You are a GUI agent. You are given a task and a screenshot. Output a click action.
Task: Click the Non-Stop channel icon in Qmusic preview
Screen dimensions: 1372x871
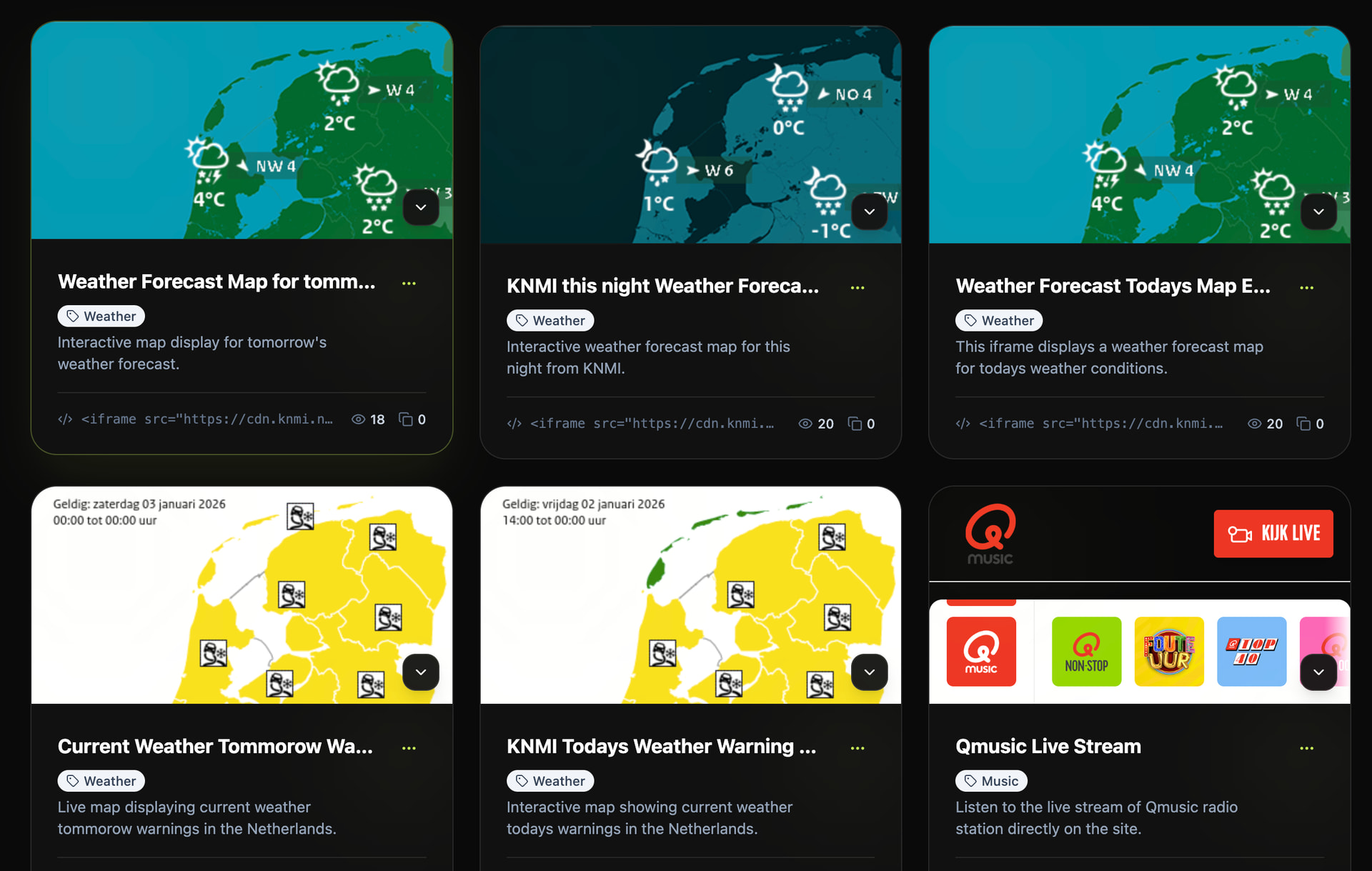1086,651
